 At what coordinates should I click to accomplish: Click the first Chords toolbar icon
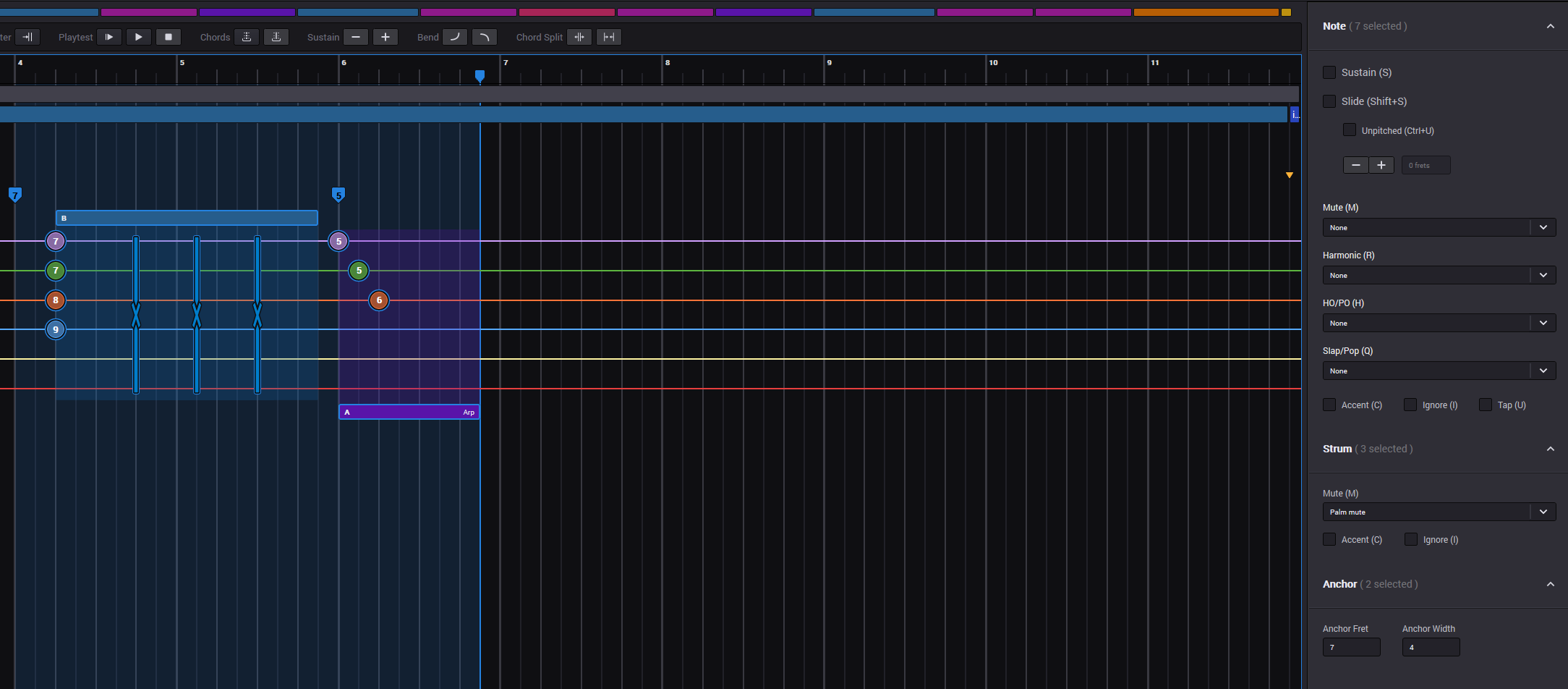[247, 37]
